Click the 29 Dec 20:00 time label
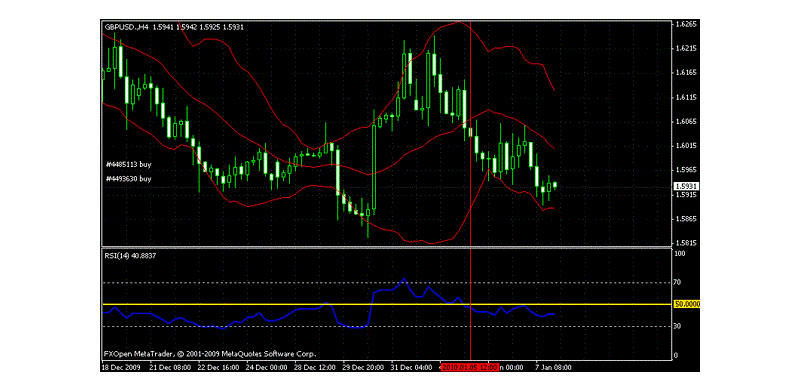This screenshot has height=390, width=800. point(363,367)
